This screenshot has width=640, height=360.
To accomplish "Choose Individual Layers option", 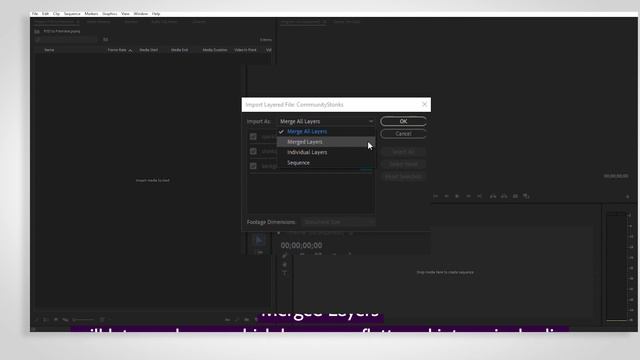I will click(326, 152).
